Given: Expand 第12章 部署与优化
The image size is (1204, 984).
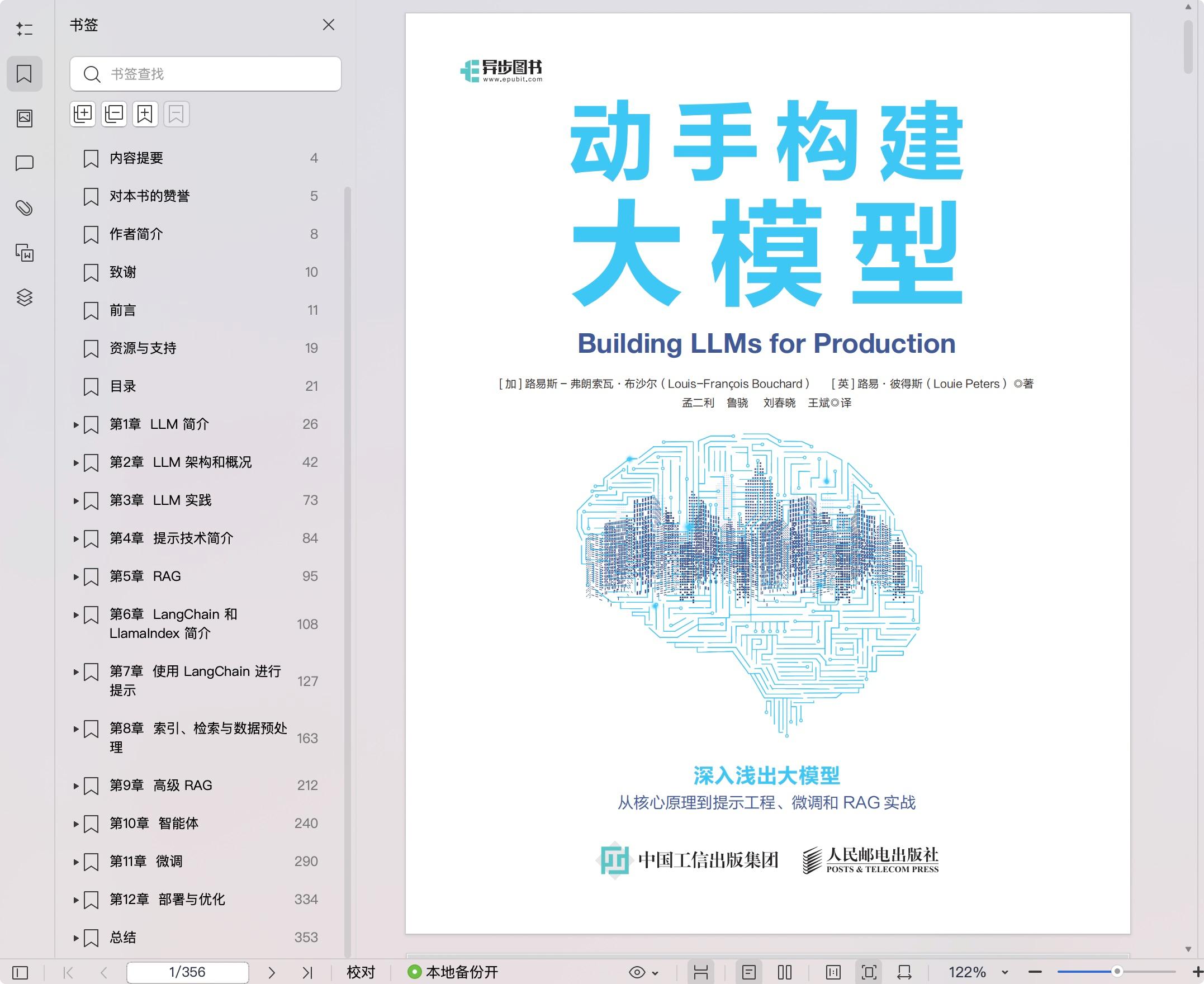Looking at the screenshot, I should (76, 900).
